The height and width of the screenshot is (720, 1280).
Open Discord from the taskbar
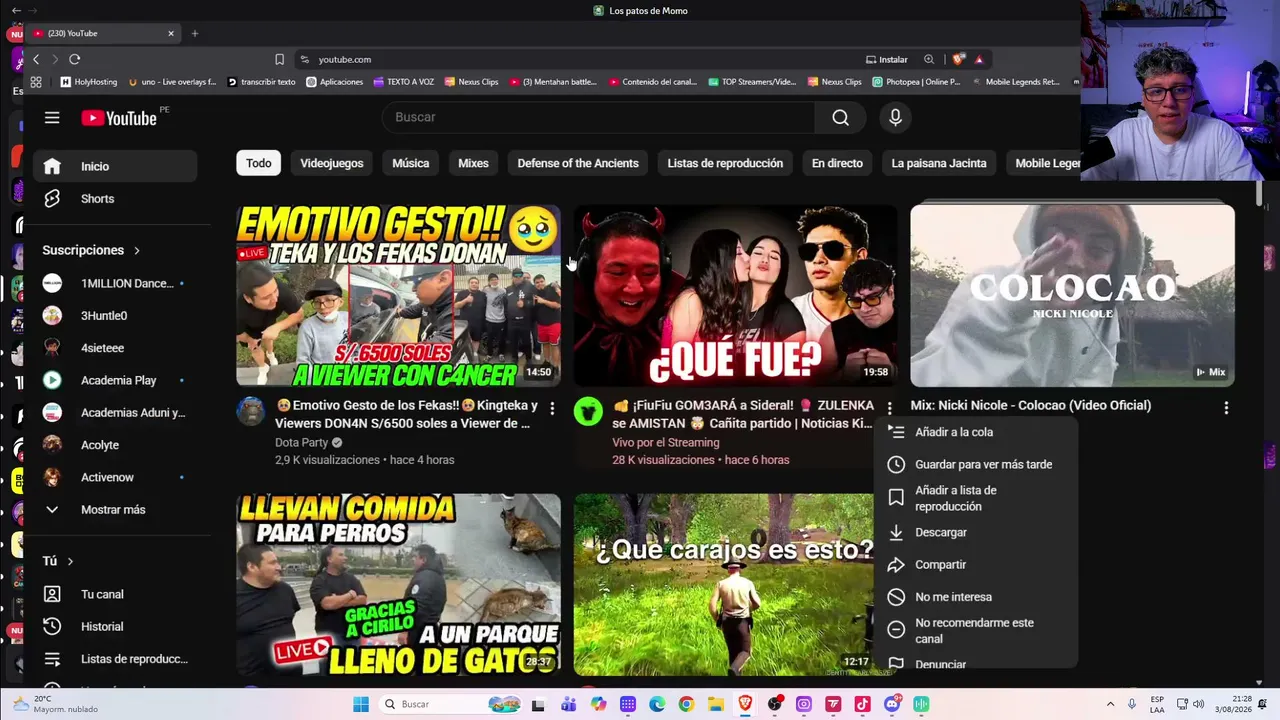pos(891,704)
